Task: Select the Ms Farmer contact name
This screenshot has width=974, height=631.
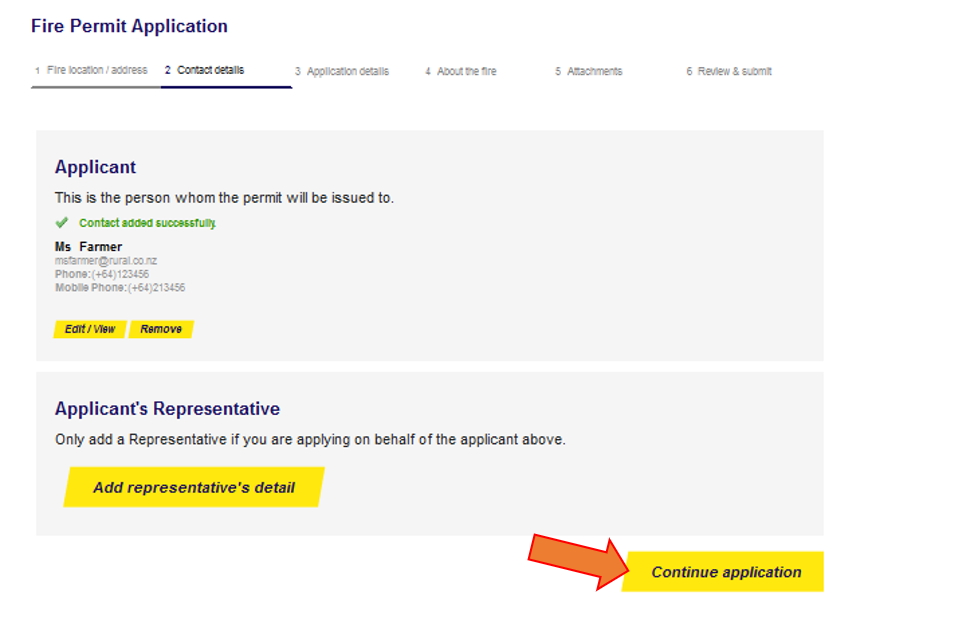Action: [88, 247]
